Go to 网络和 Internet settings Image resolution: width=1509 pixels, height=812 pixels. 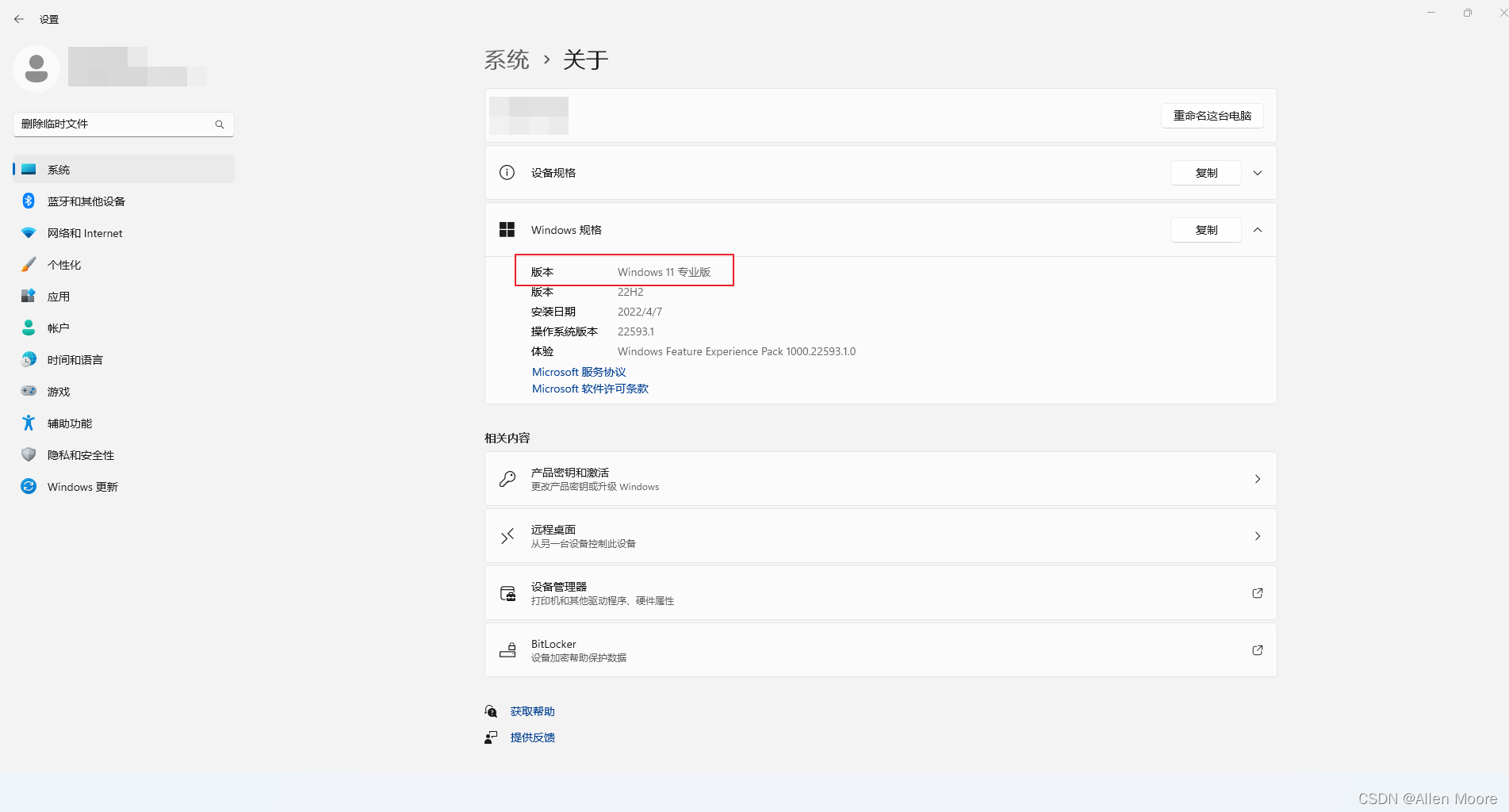(124, 232)
